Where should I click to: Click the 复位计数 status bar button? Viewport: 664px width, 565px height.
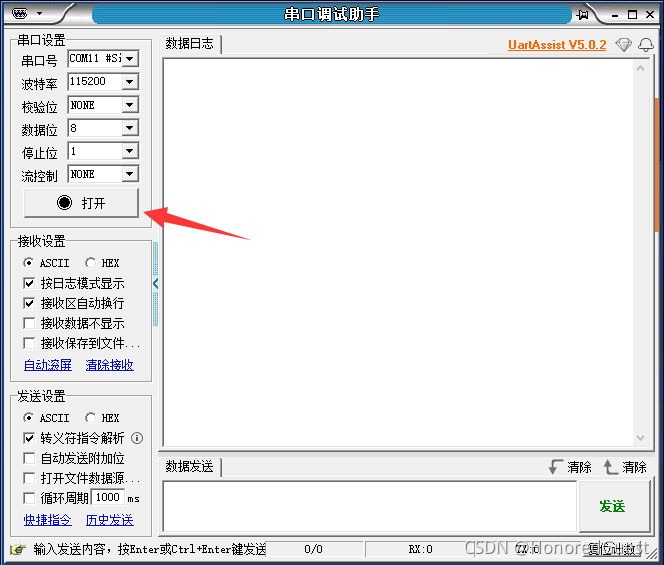click(611, 549)
